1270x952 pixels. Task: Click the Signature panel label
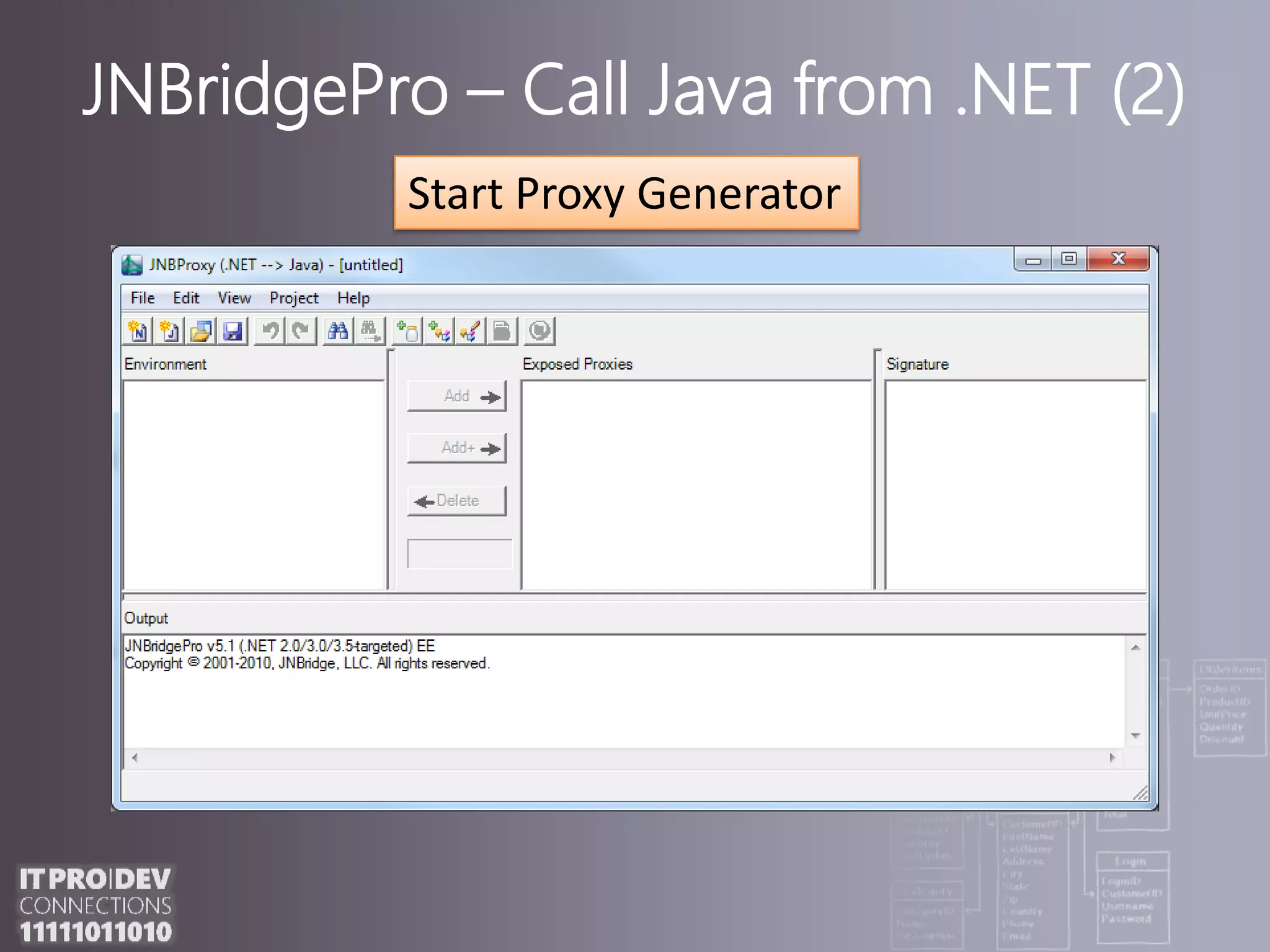pyautogui.click(x=918, y=364)
